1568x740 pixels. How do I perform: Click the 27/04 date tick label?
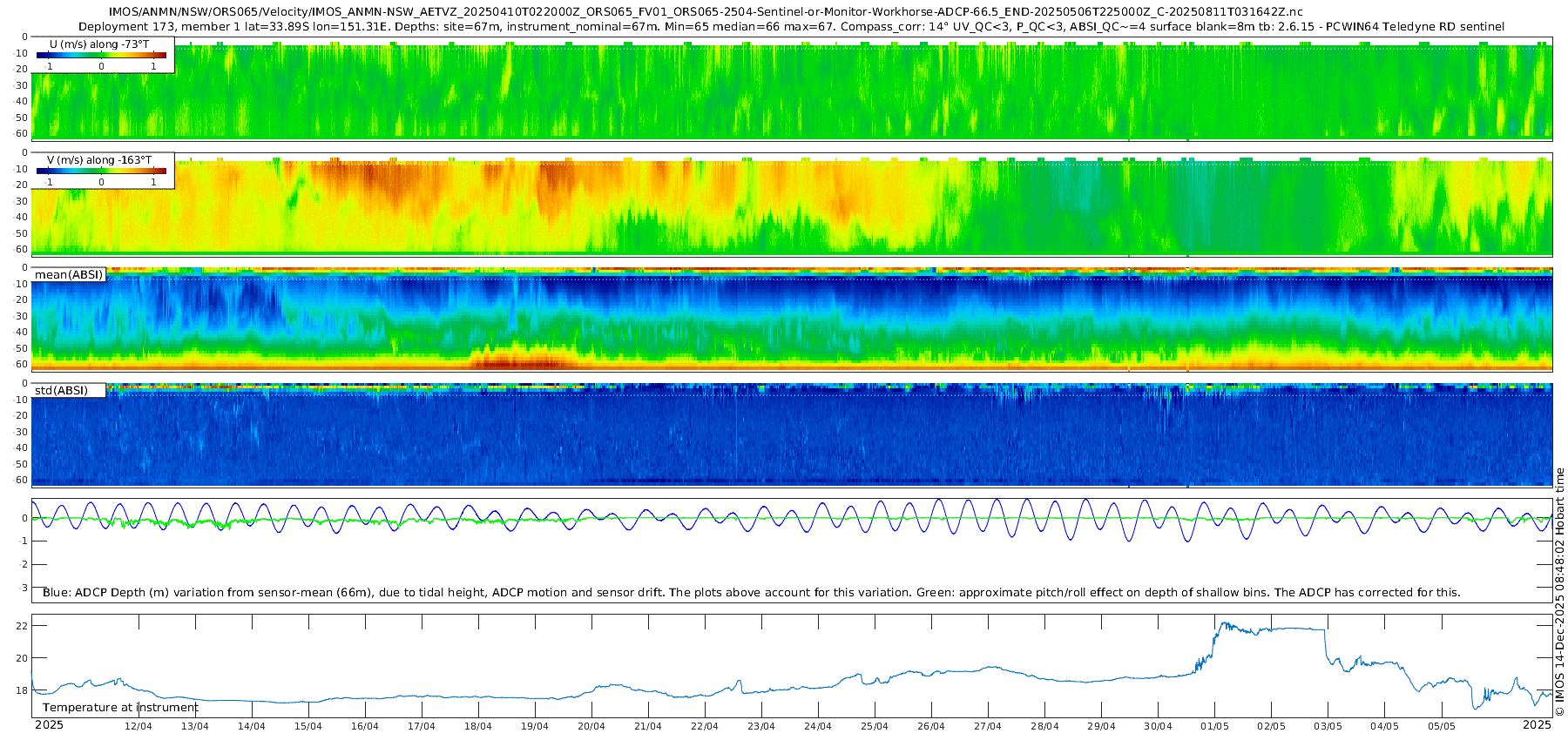(x=988, y=726)
